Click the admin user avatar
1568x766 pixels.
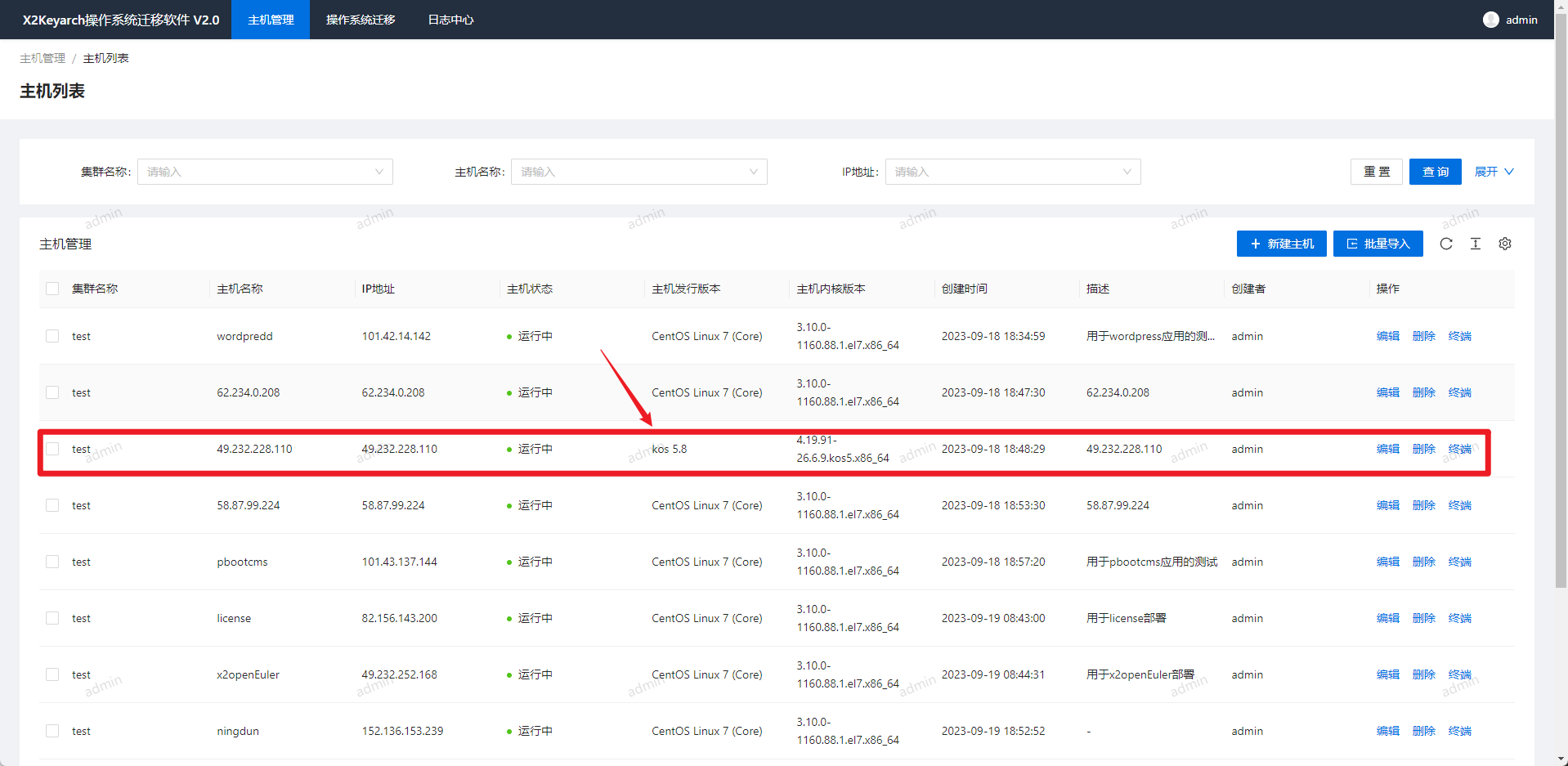pyautogui.click(x=1491, y=20)
